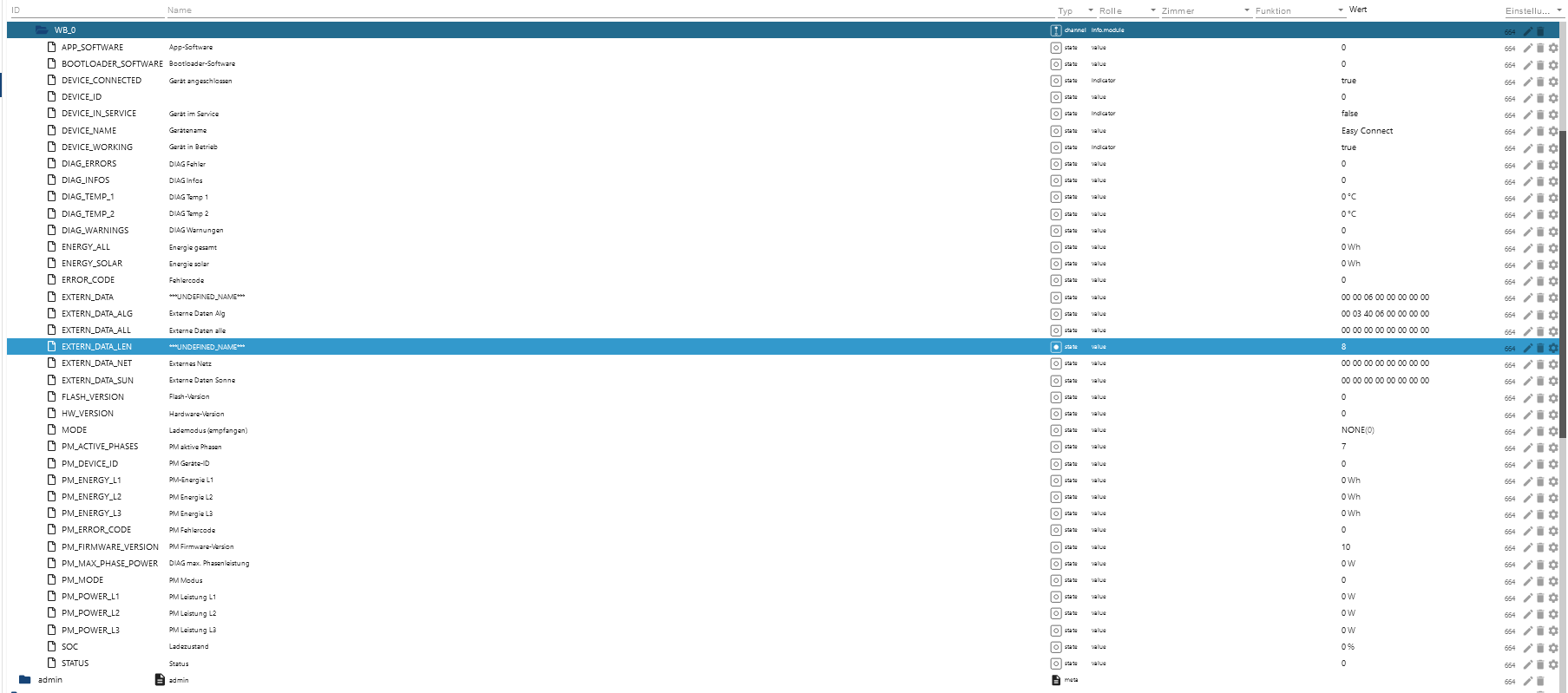Viewport: 1568px width, 693px height.
Task: Select the PM_MAX_PHASE_POWER tree item
Action: [109, 564]
